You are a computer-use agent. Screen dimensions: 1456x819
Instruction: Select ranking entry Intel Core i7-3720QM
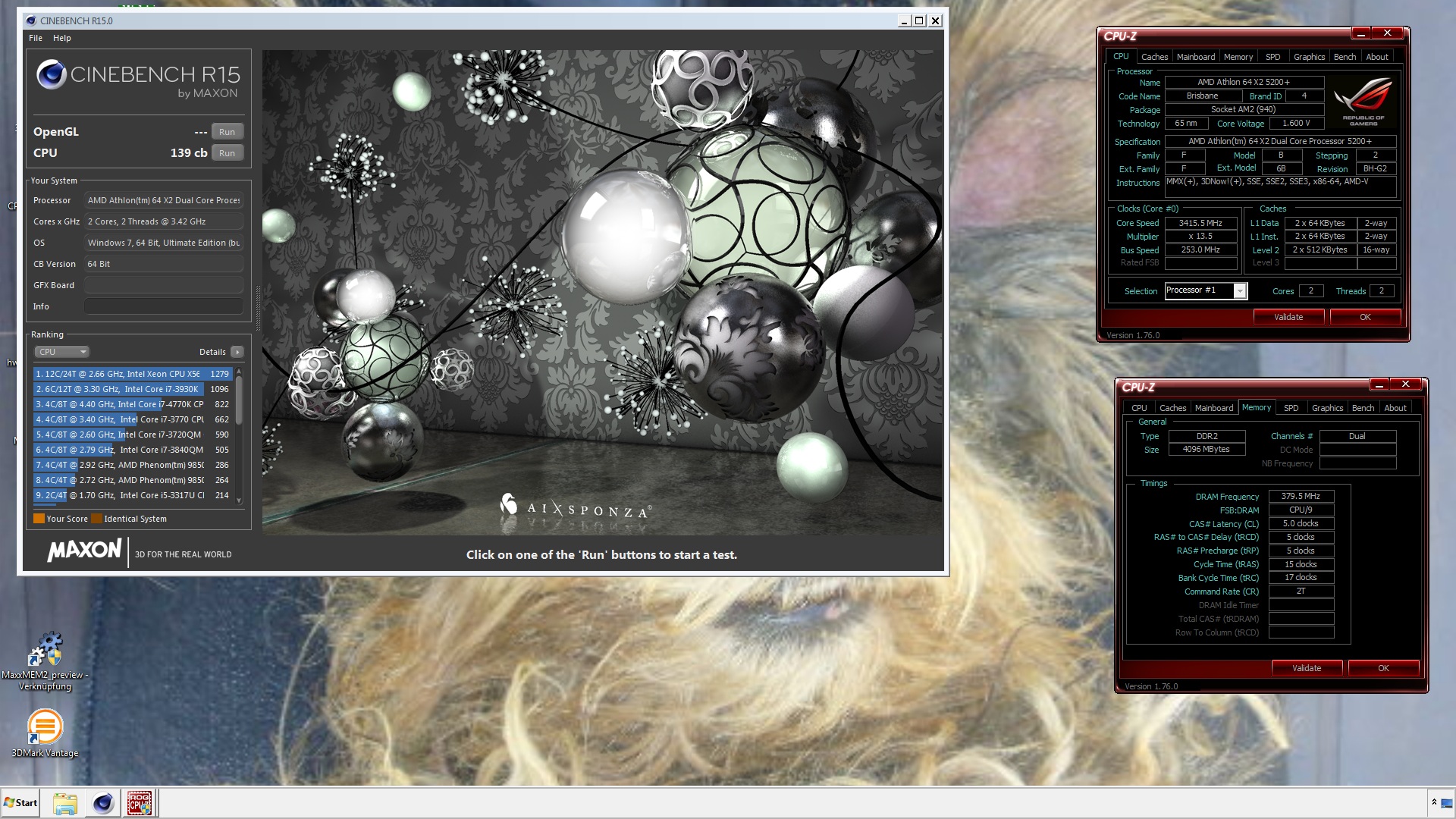tap(133, 435)
